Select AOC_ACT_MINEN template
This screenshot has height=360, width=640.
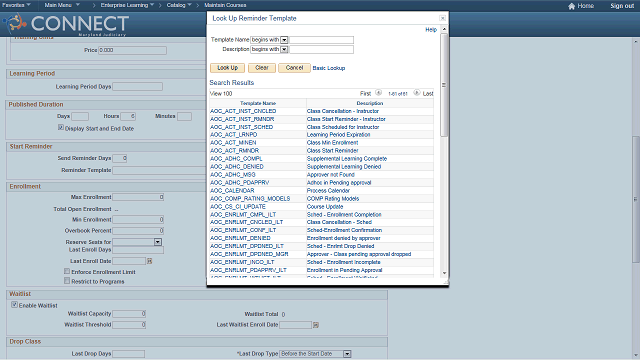point(233,143)
